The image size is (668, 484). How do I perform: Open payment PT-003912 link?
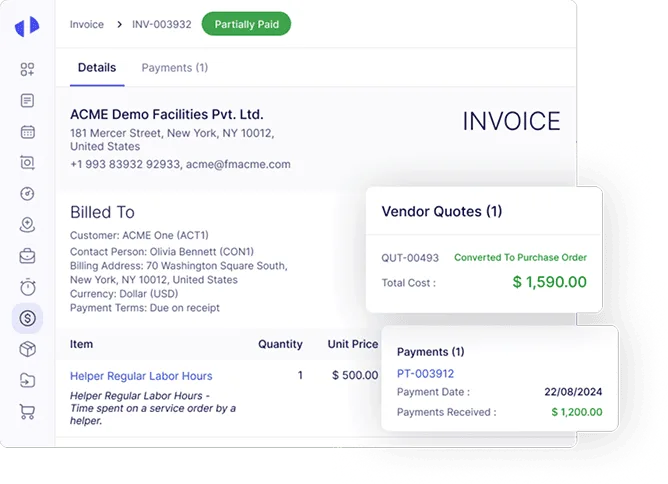[425, 374]
